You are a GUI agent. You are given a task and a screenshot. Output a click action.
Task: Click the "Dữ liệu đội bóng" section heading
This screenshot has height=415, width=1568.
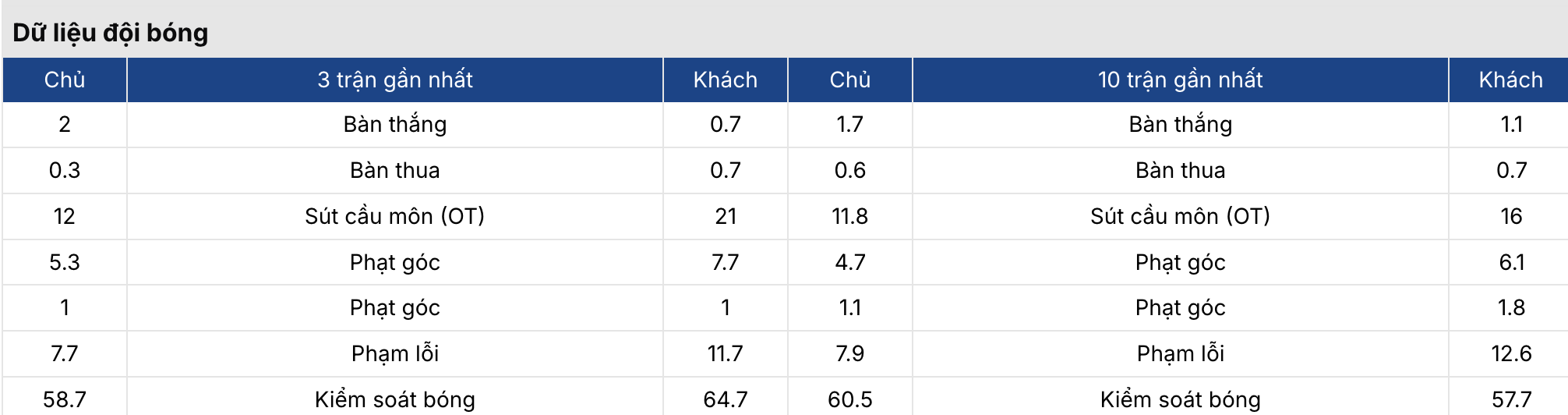pyautogui.click(x=111, y=33)
